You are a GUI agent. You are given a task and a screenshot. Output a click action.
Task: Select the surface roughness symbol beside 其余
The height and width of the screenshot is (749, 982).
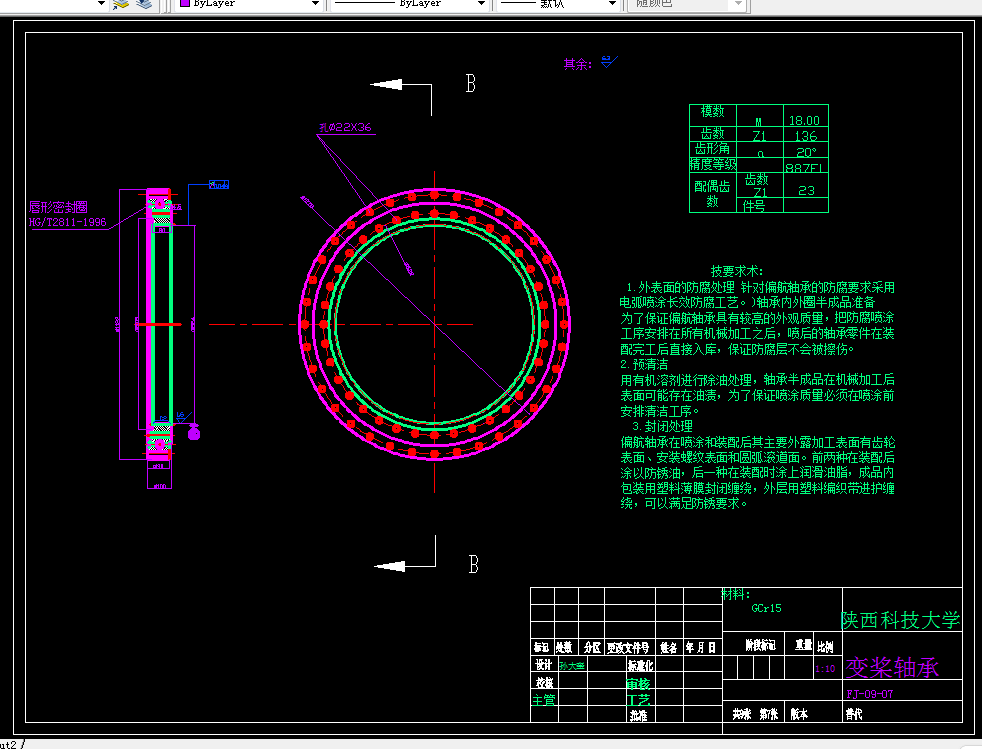pyautogui.click(x=609, y=61)
